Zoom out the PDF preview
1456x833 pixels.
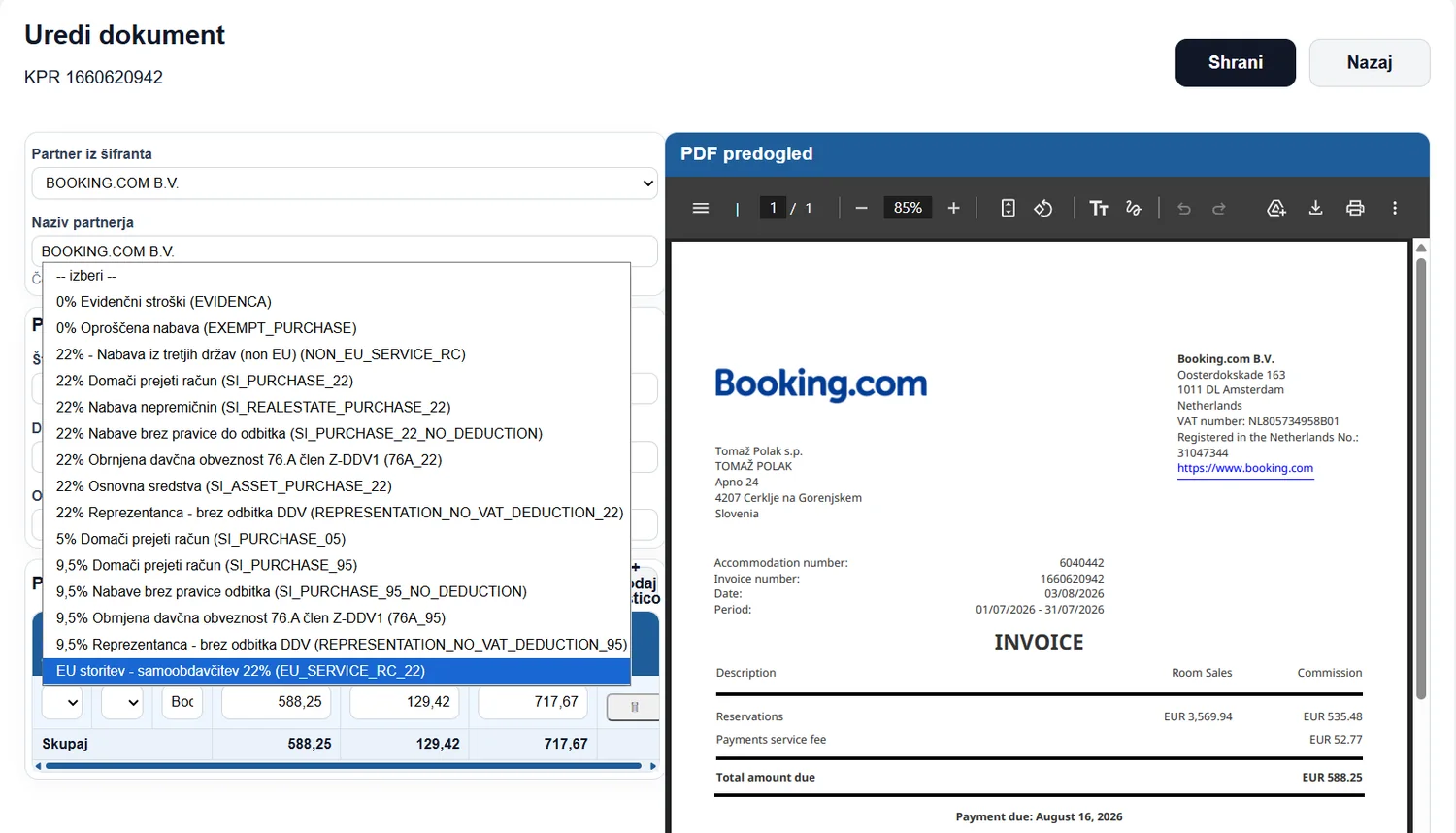[861, 208]
